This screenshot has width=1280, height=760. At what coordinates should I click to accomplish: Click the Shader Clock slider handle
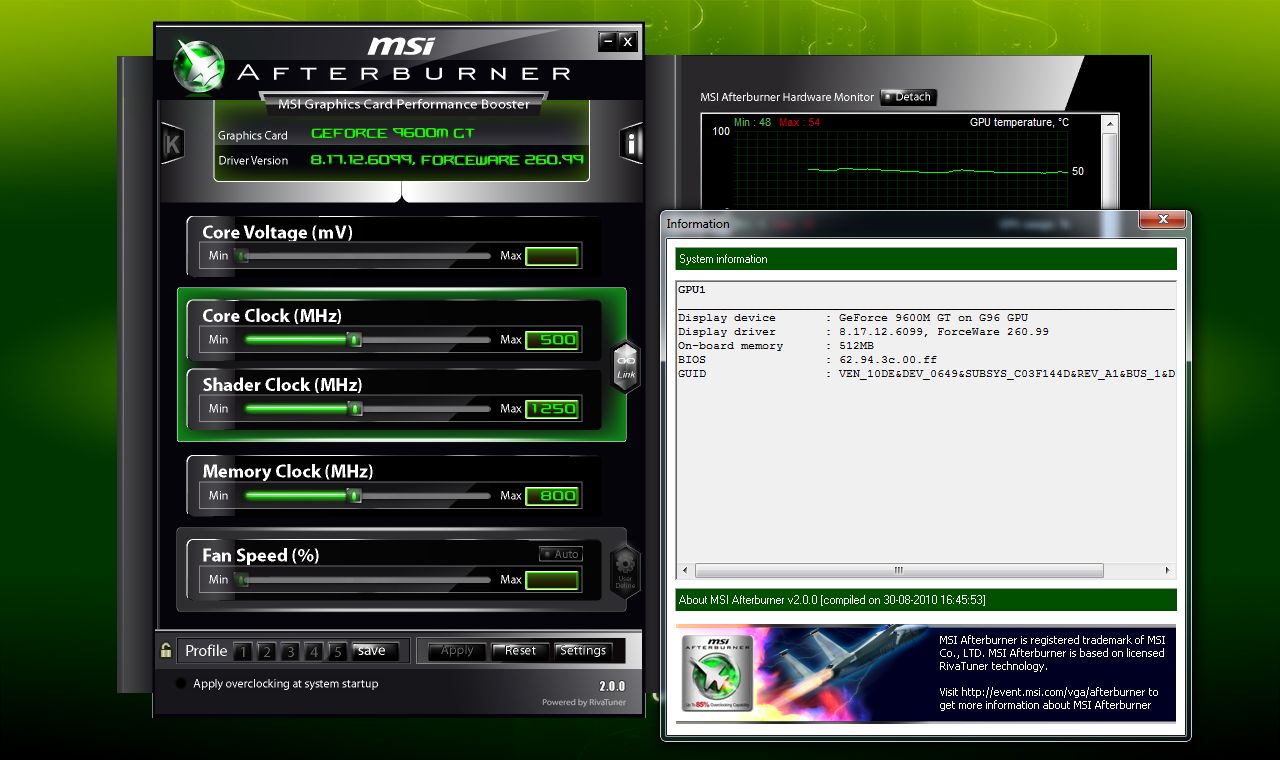click(355, 409)
